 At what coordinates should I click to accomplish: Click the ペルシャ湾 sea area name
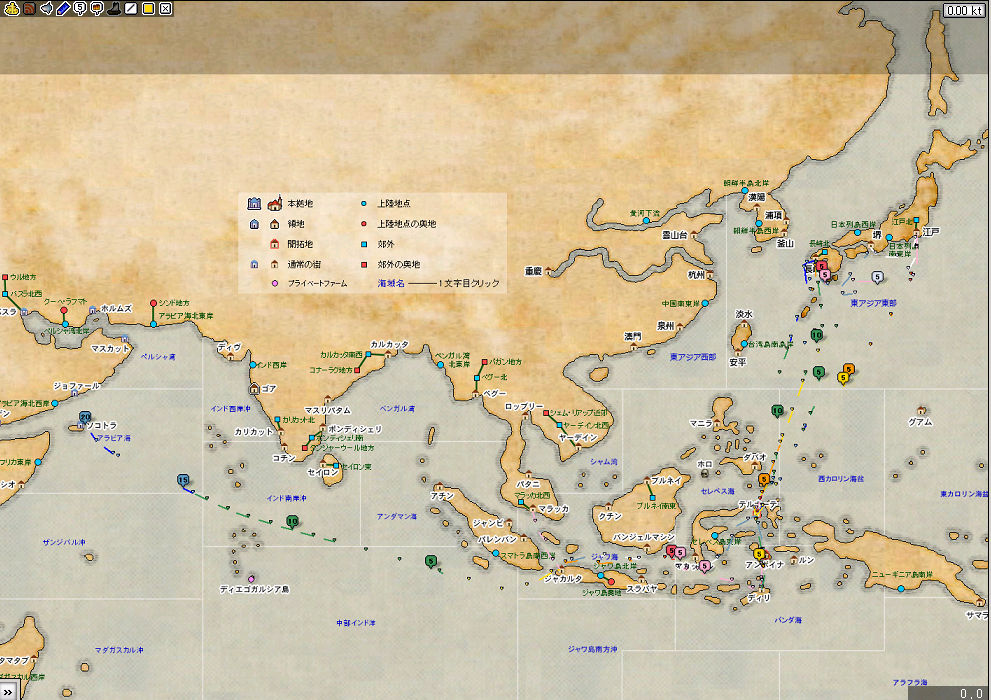pyautogui.click(x=158, y=357)
